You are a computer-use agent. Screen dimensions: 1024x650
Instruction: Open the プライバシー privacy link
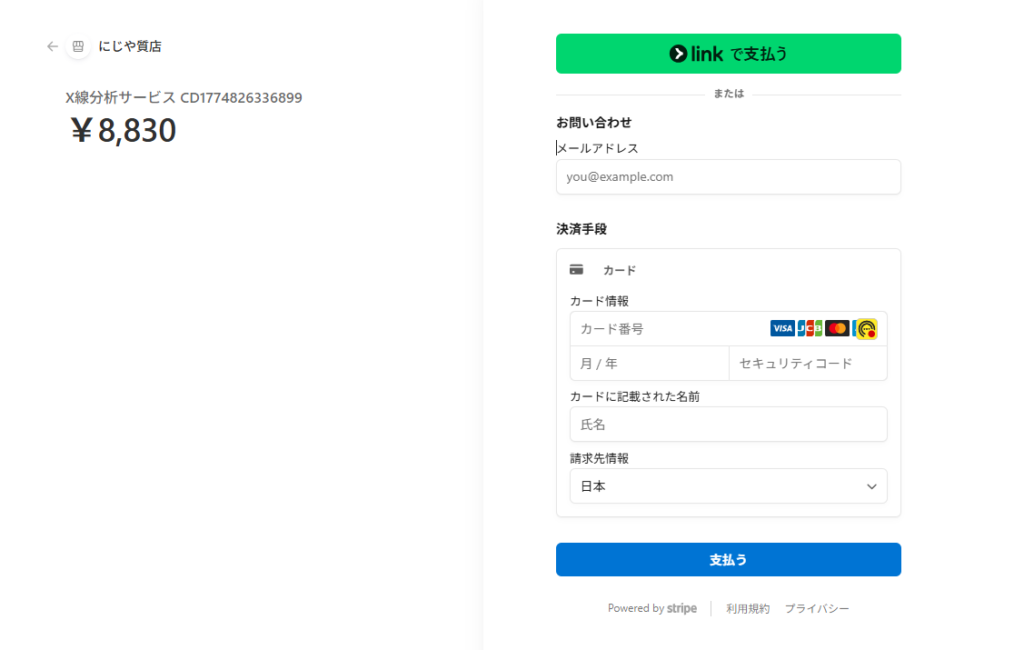click(x=817, y=608)
